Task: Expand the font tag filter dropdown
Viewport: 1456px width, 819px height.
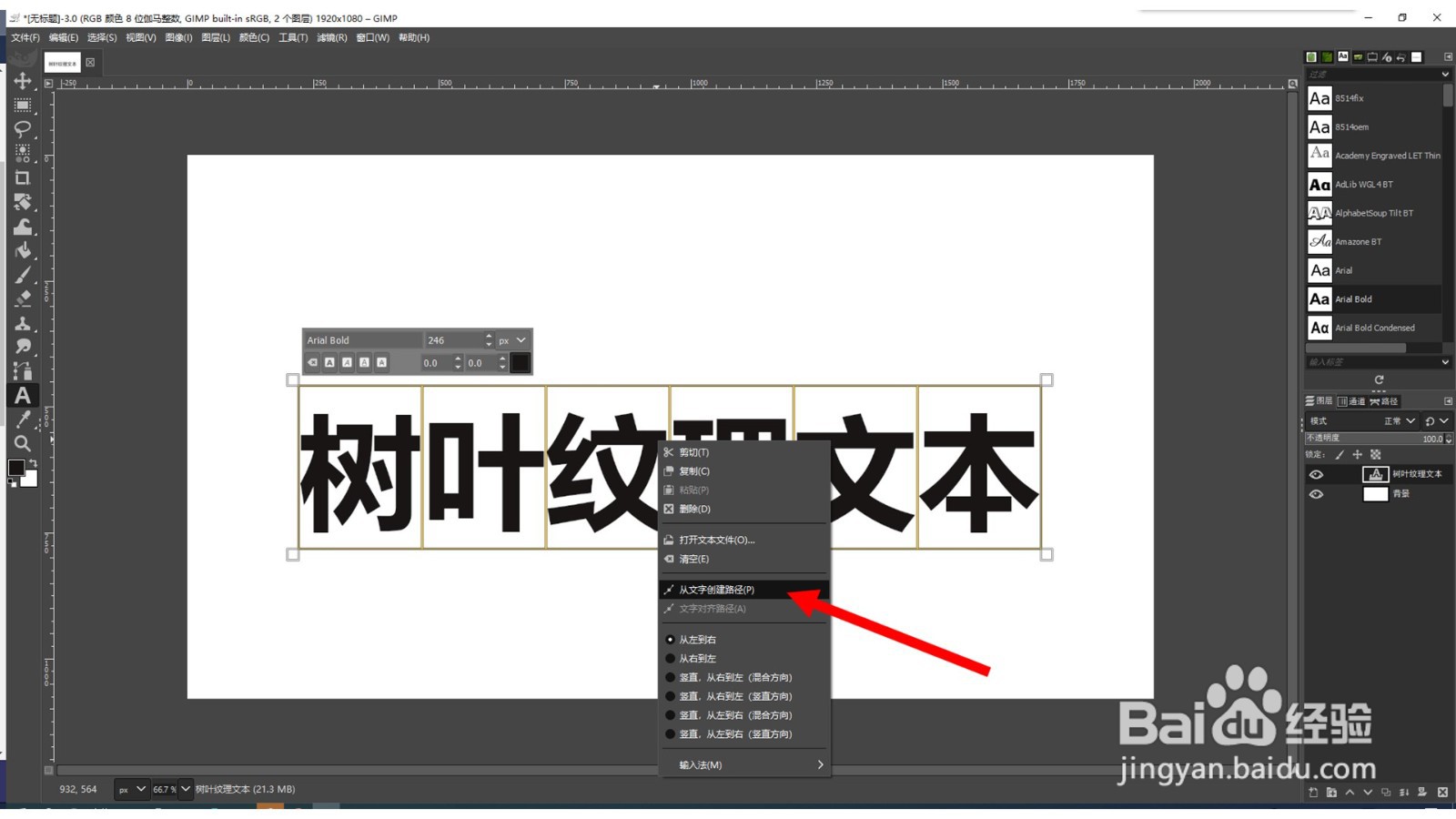Action: point(1445,361)
